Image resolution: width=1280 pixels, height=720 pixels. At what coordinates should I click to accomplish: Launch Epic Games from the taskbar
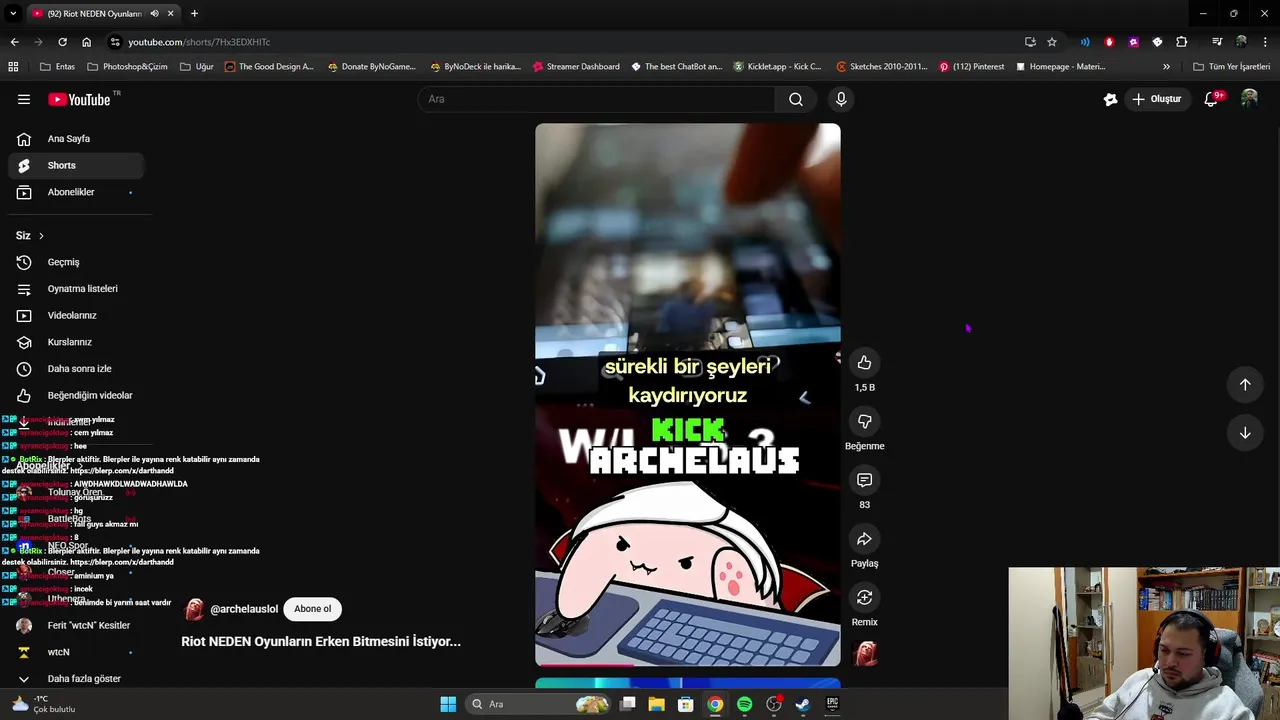[x=832, y=704]
